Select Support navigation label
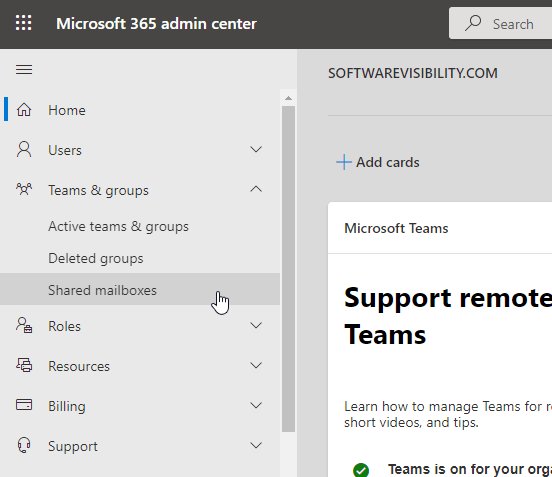 73,446
